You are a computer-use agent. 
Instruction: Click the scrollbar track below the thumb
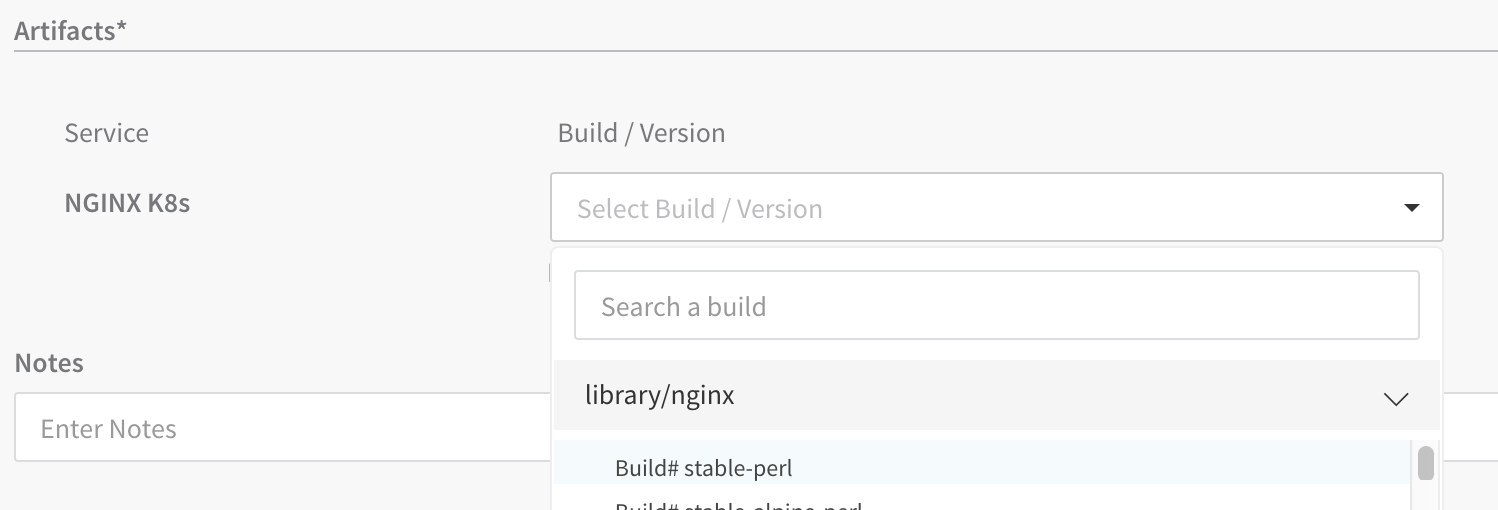point(1426,496)
